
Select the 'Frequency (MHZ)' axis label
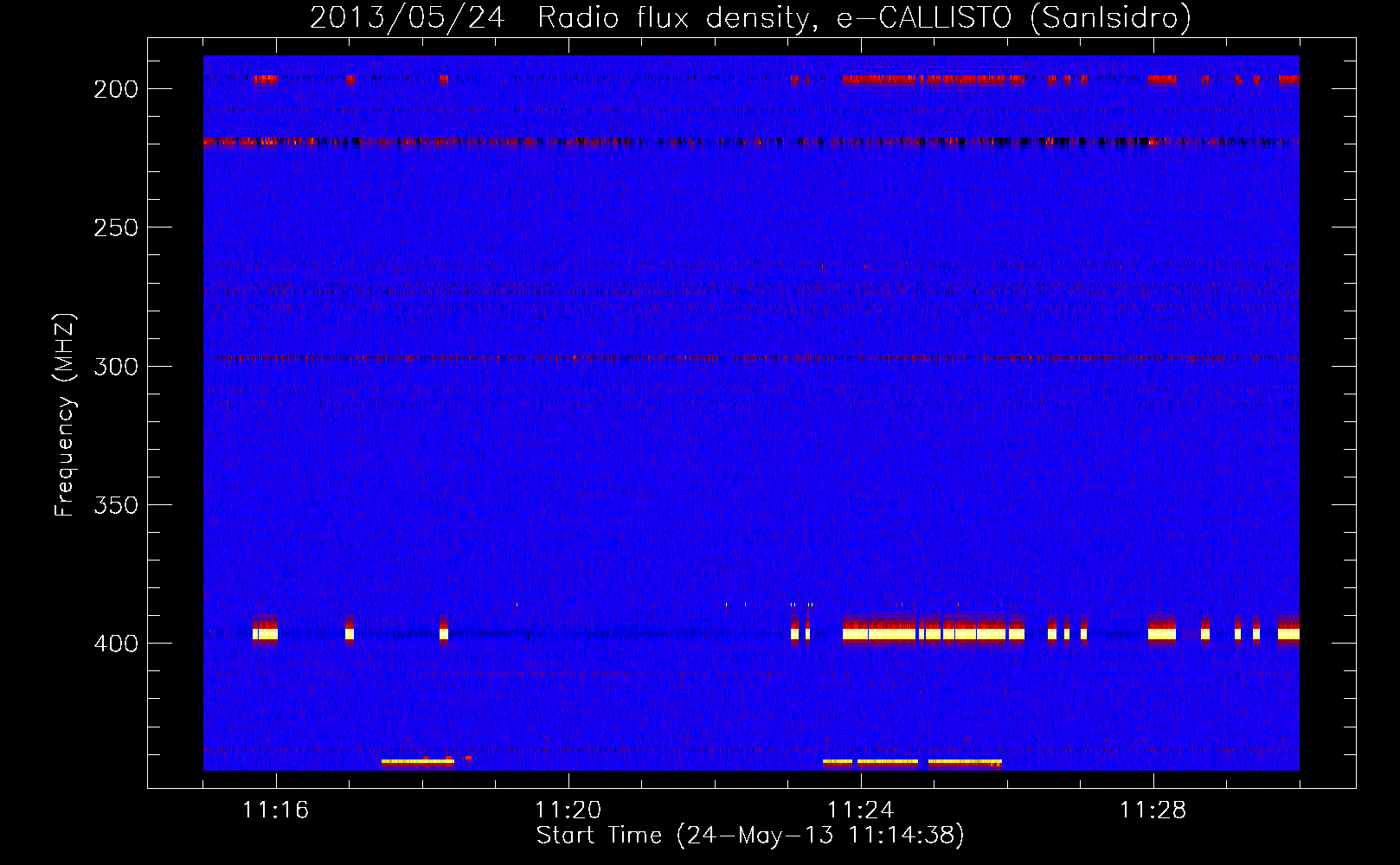65,414
